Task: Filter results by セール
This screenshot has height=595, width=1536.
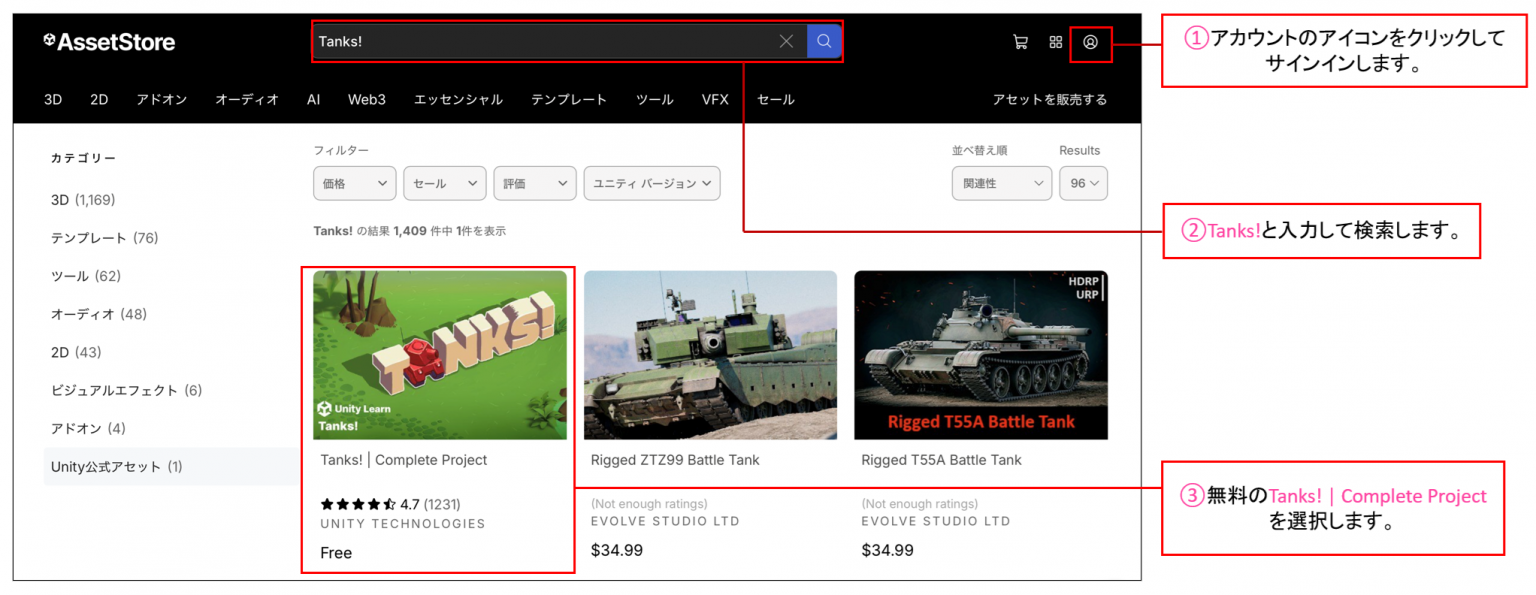Action: point(444,183)
